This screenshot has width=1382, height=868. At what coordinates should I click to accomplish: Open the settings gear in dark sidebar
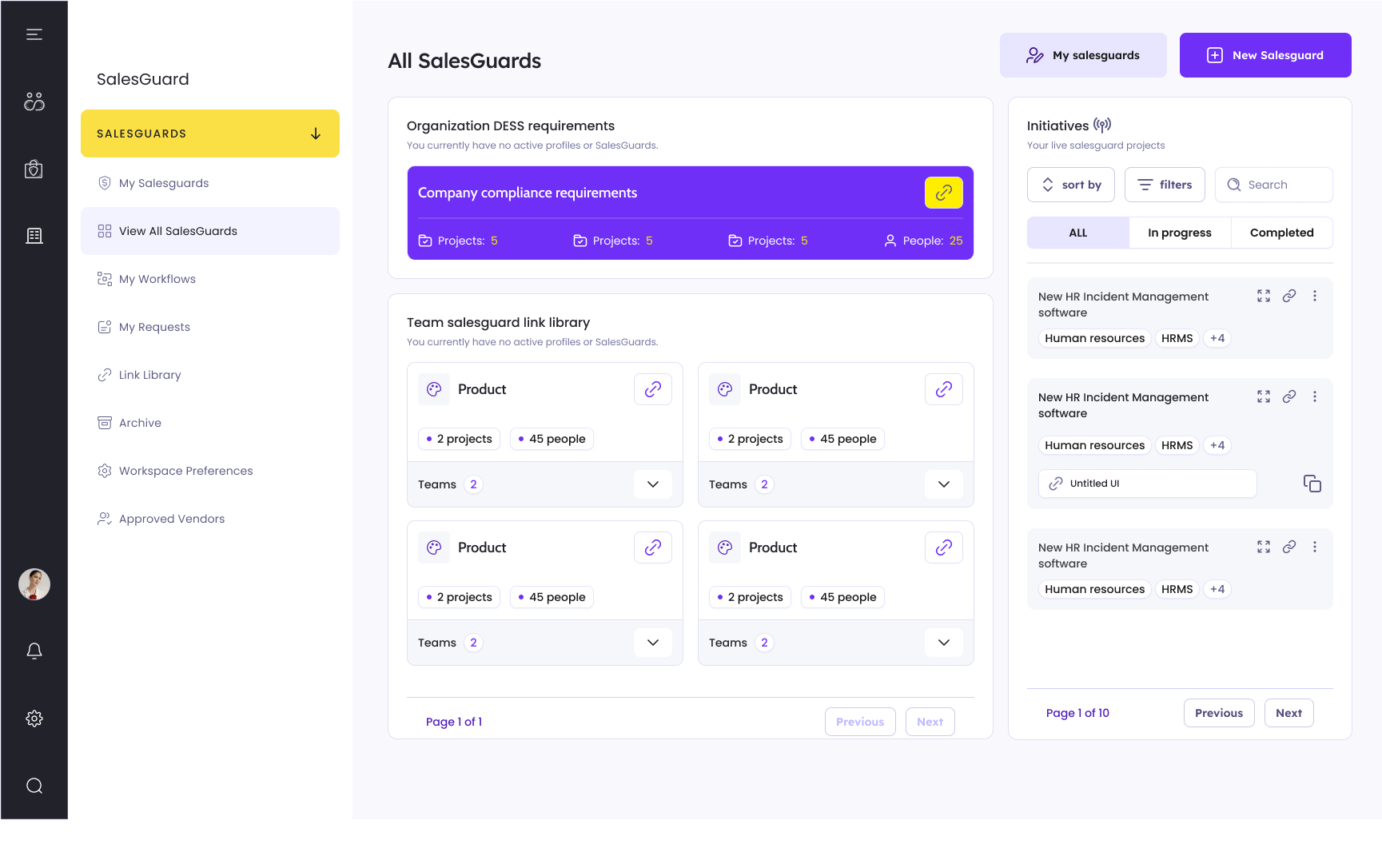(34, 719)
